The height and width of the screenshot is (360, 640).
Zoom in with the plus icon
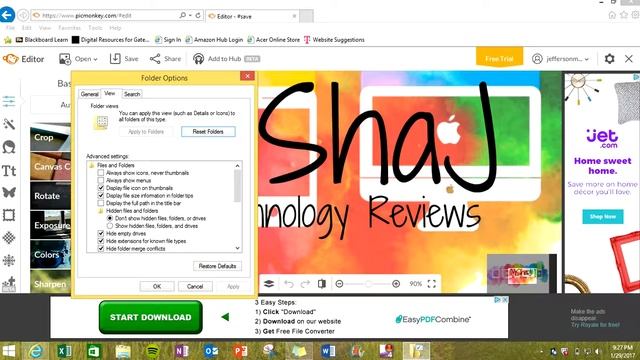[x=396, y=284]
